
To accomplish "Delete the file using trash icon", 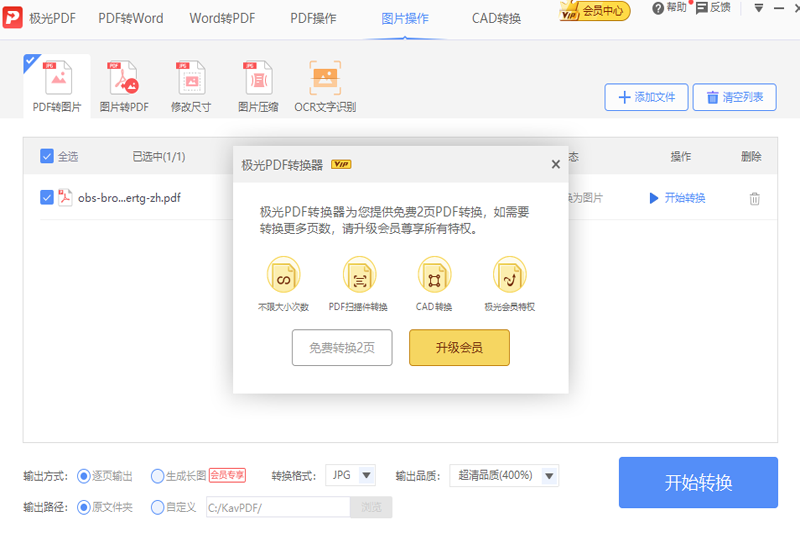I will [x=755, y=198].
